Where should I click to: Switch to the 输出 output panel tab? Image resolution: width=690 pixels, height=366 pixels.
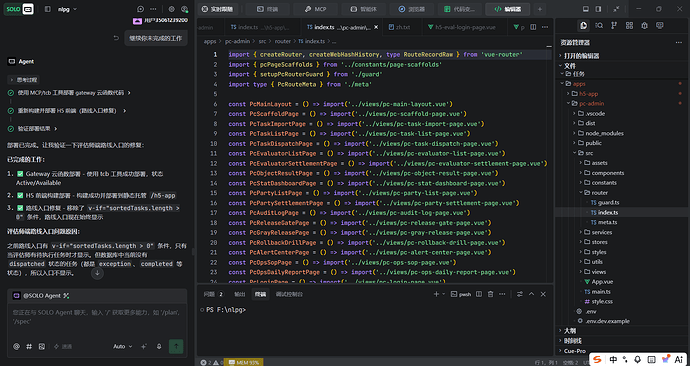[x=239, y=294]
